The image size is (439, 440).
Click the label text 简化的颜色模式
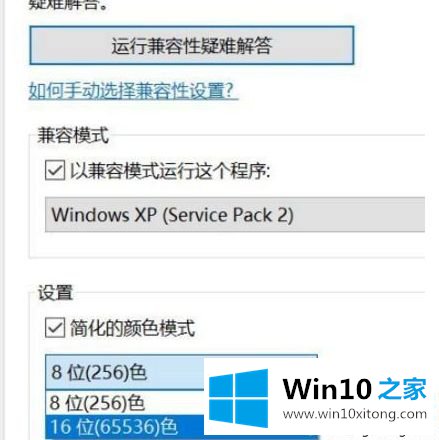[132, 328]
